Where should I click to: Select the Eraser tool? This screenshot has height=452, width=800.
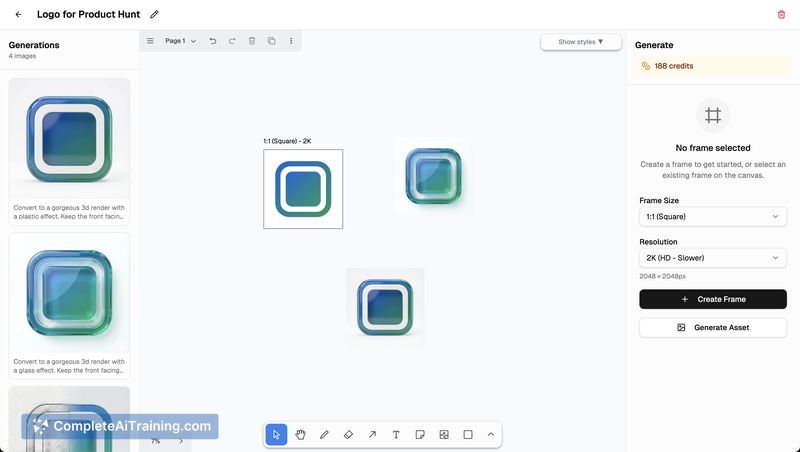[x=348, y=435]
